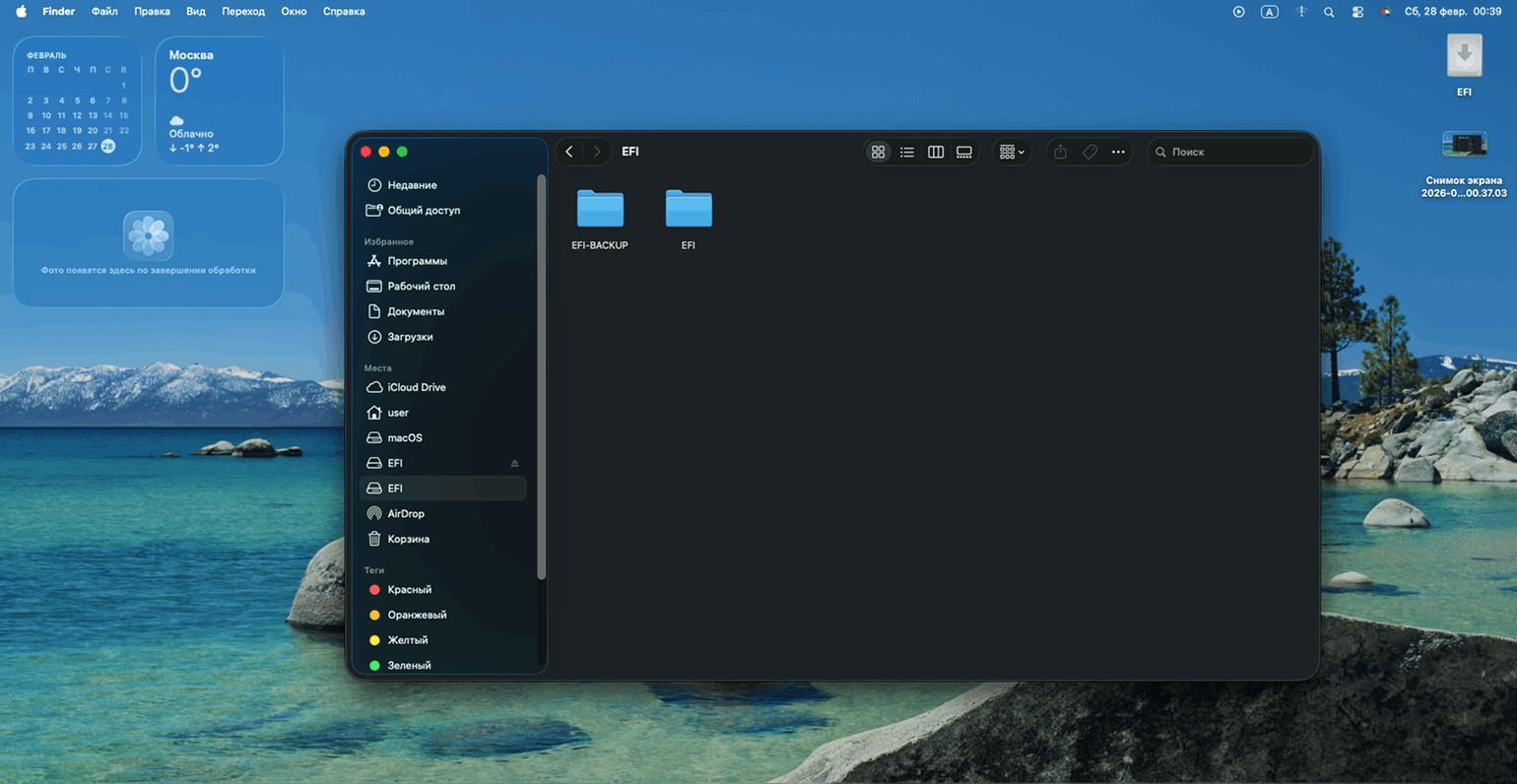1517x784 pixels.
Task: Click the calendar widget for Февраль
Action: (77, 100)
